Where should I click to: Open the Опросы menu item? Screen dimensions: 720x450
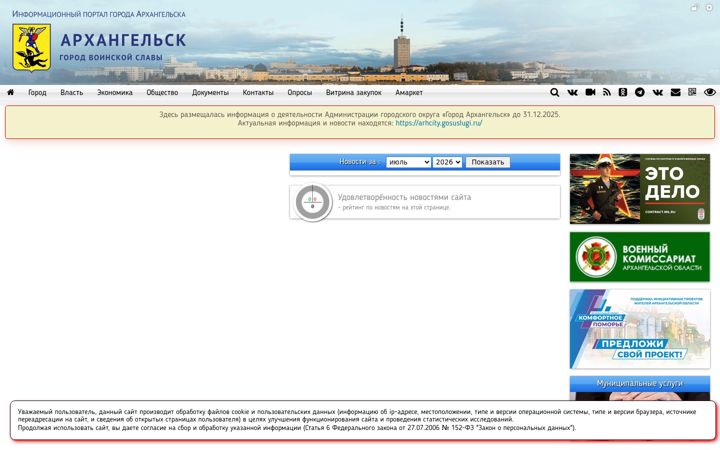[300, 93]
